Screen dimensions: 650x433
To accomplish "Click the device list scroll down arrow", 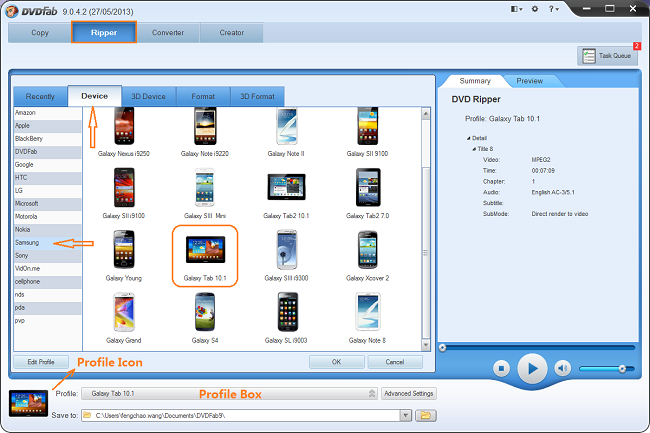I will 426,345.
